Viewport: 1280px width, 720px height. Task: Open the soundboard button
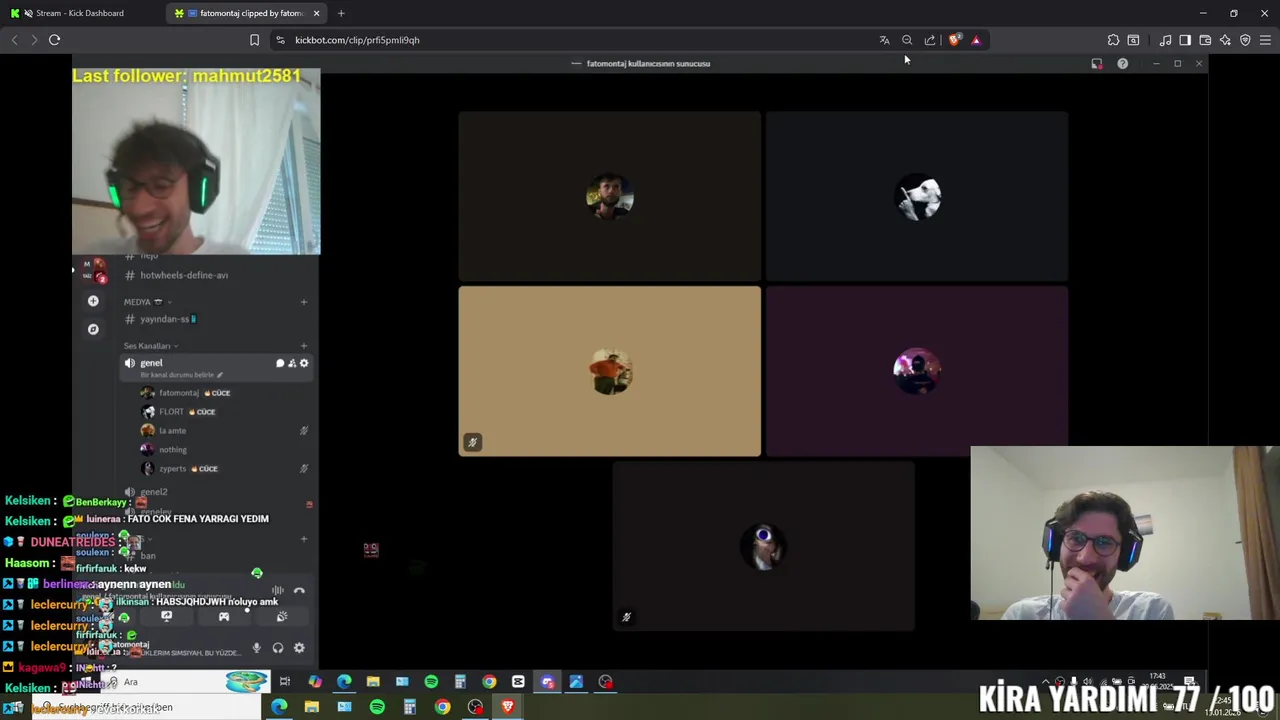tap(281, 617)
